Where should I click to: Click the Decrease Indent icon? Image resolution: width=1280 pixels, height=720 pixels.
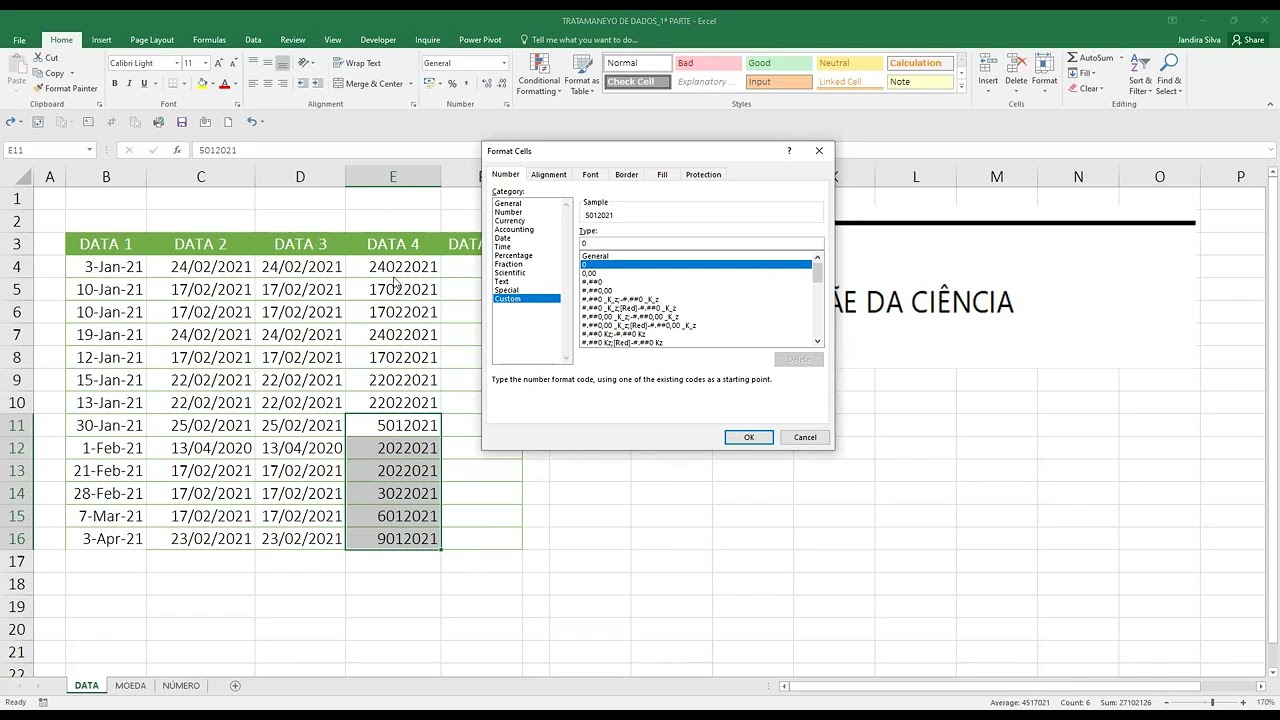click(x=303, y=84)
